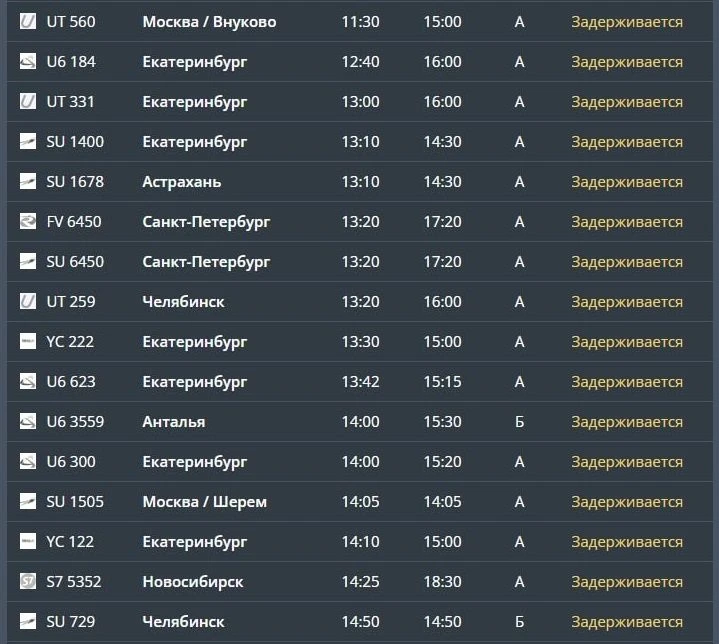Click the Ural Airlines logo beside U6 184
Image resolution: width=719 pixels, height=644 pixels.
[28, 61]
